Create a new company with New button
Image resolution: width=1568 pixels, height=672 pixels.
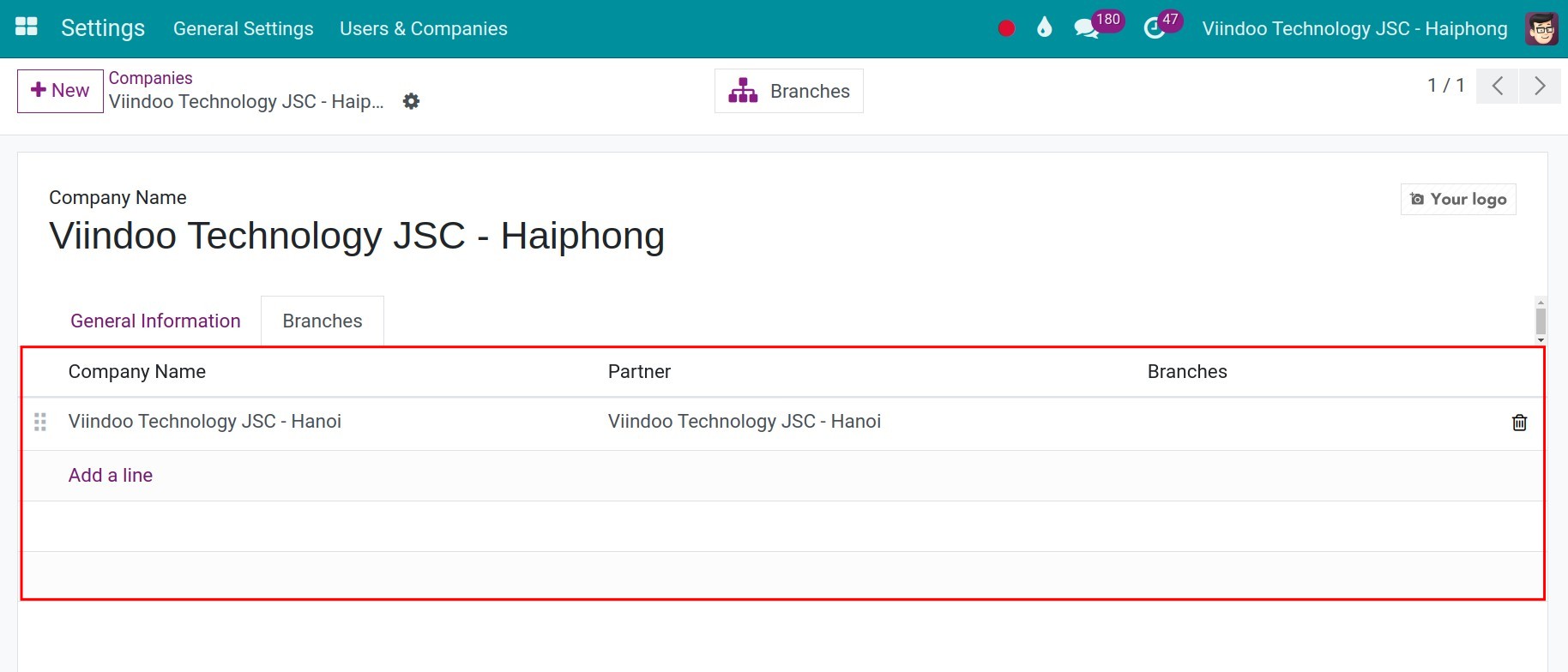click(x=60, y=91)
